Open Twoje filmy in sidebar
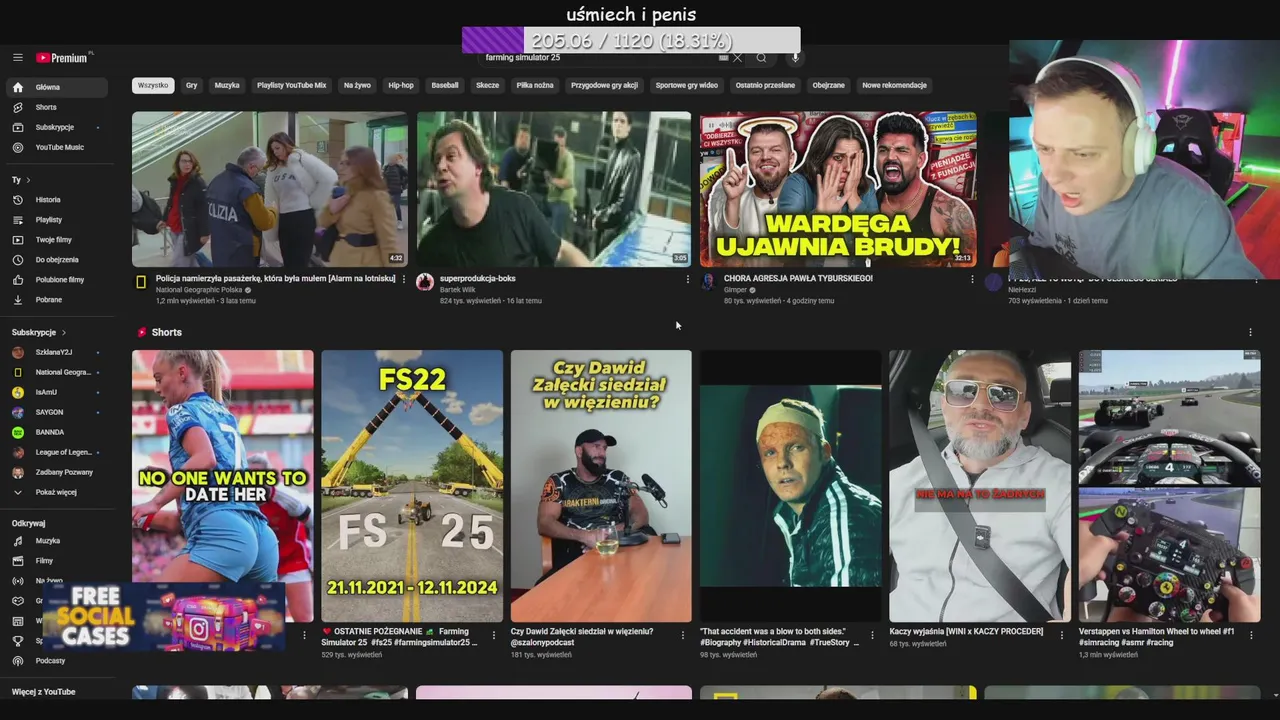This screenshot has height=720, width=1280. 56,240
